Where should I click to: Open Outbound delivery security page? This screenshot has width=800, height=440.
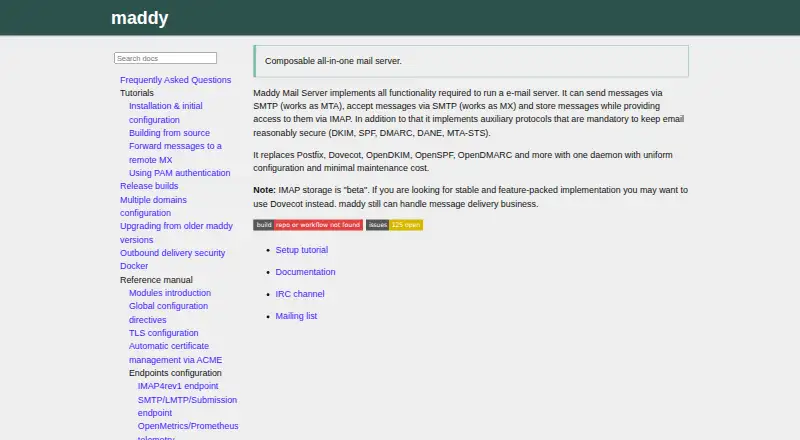pyautogui.click(x=172, y=253)
